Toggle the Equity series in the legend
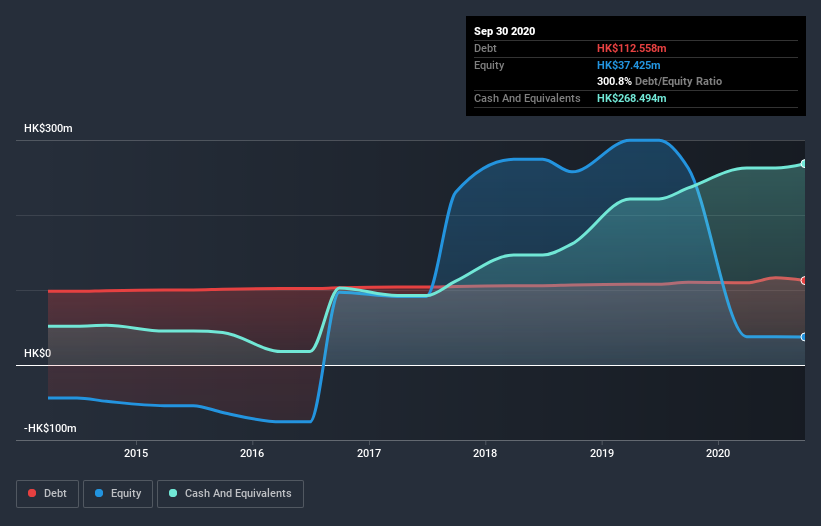The width and height of the screenshot is (821, 526). [x=118, y=494]
